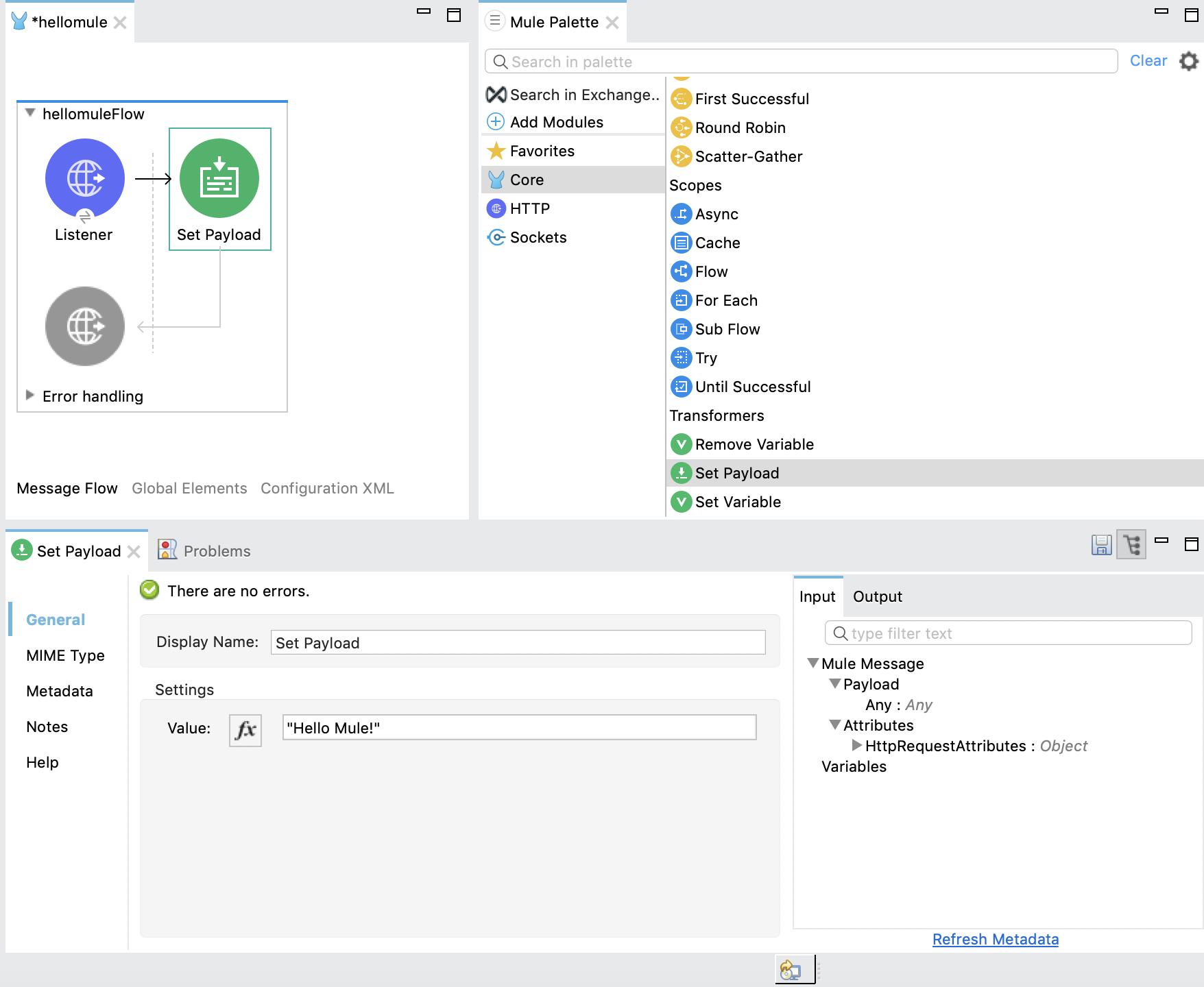Screen dimensions: 1204x987
Task: Click the Search in Exchange icon
Action: (495, 95)
